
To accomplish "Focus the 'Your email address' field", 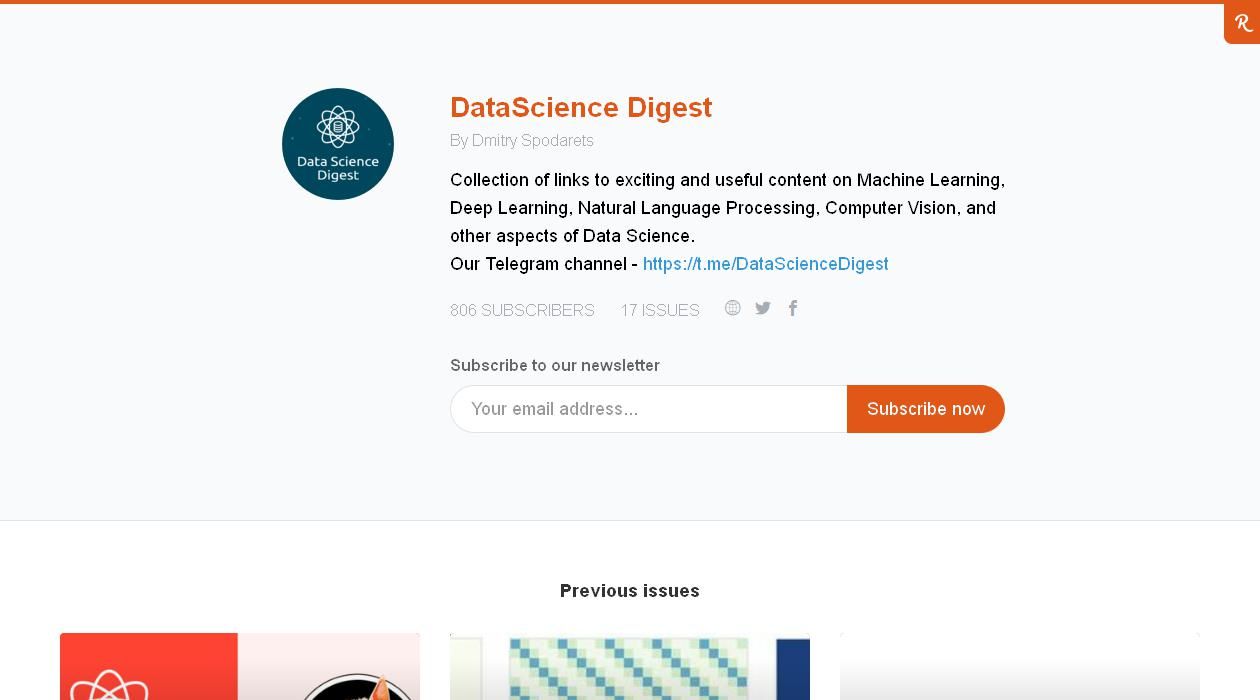I will point(648,409).
